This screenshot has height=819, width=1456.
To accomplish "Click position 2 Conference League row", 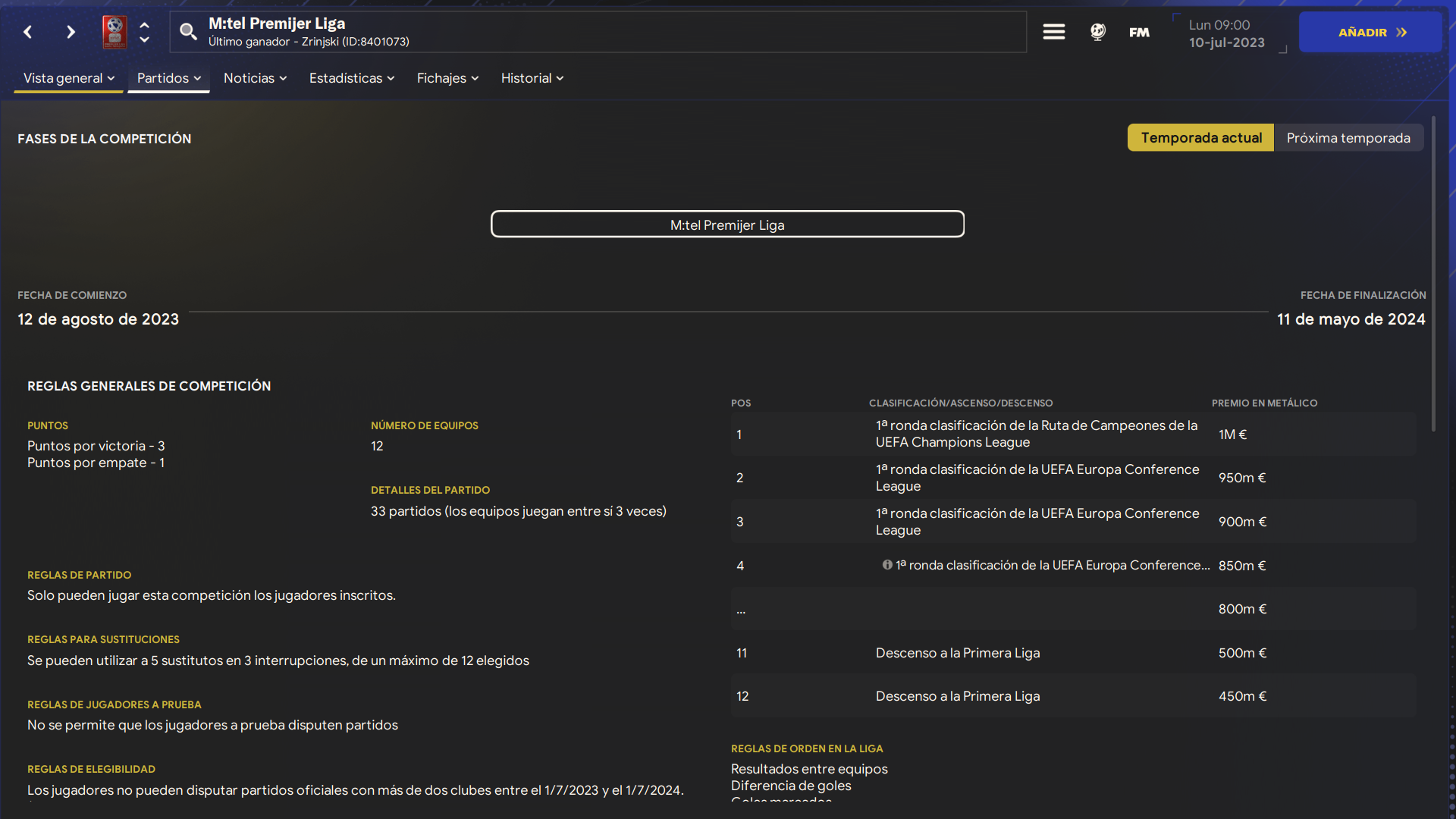I will pos(1073,478).
